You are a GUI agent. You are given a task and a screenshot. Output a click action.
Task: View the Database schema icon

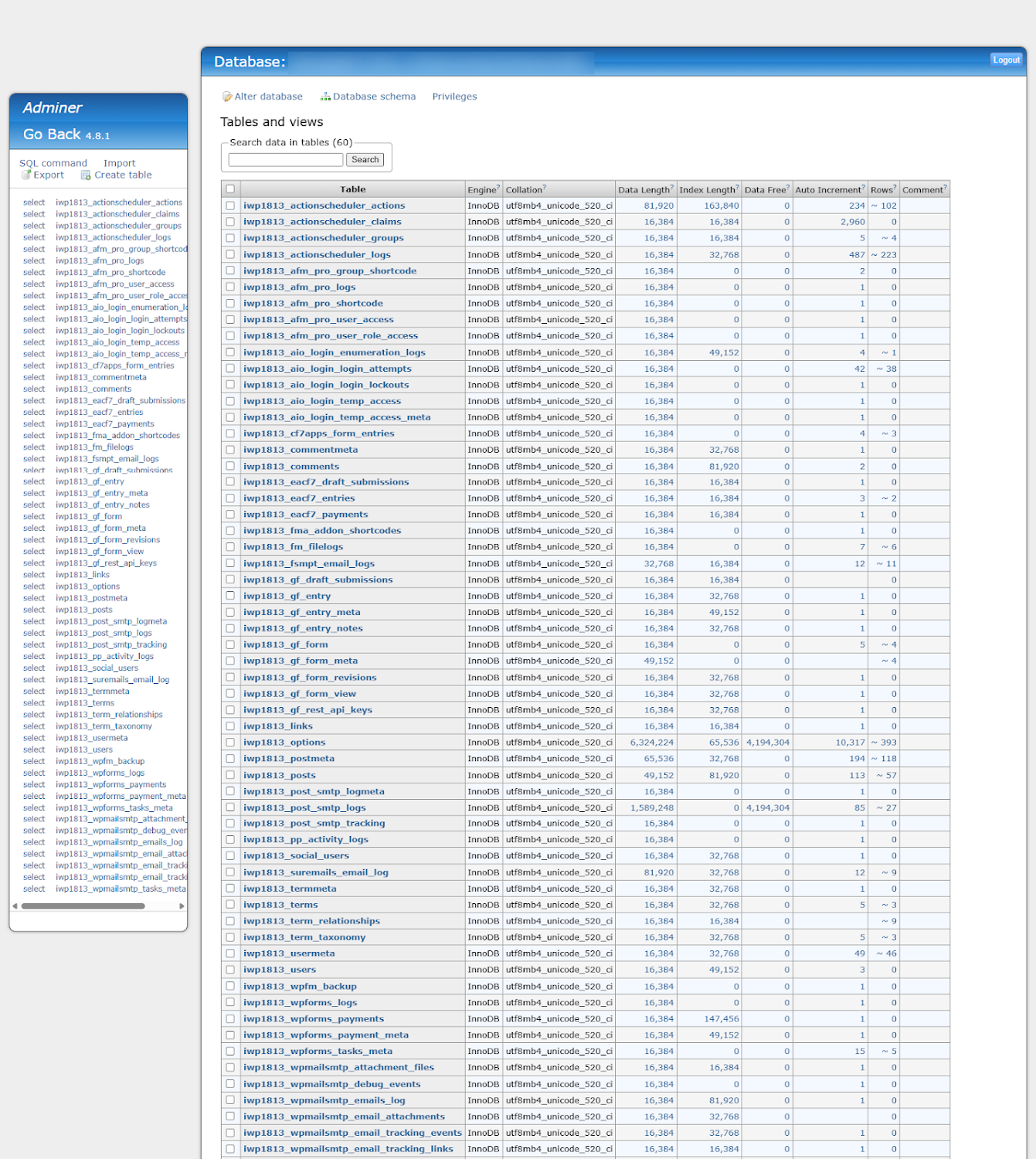tap(326, 96)
